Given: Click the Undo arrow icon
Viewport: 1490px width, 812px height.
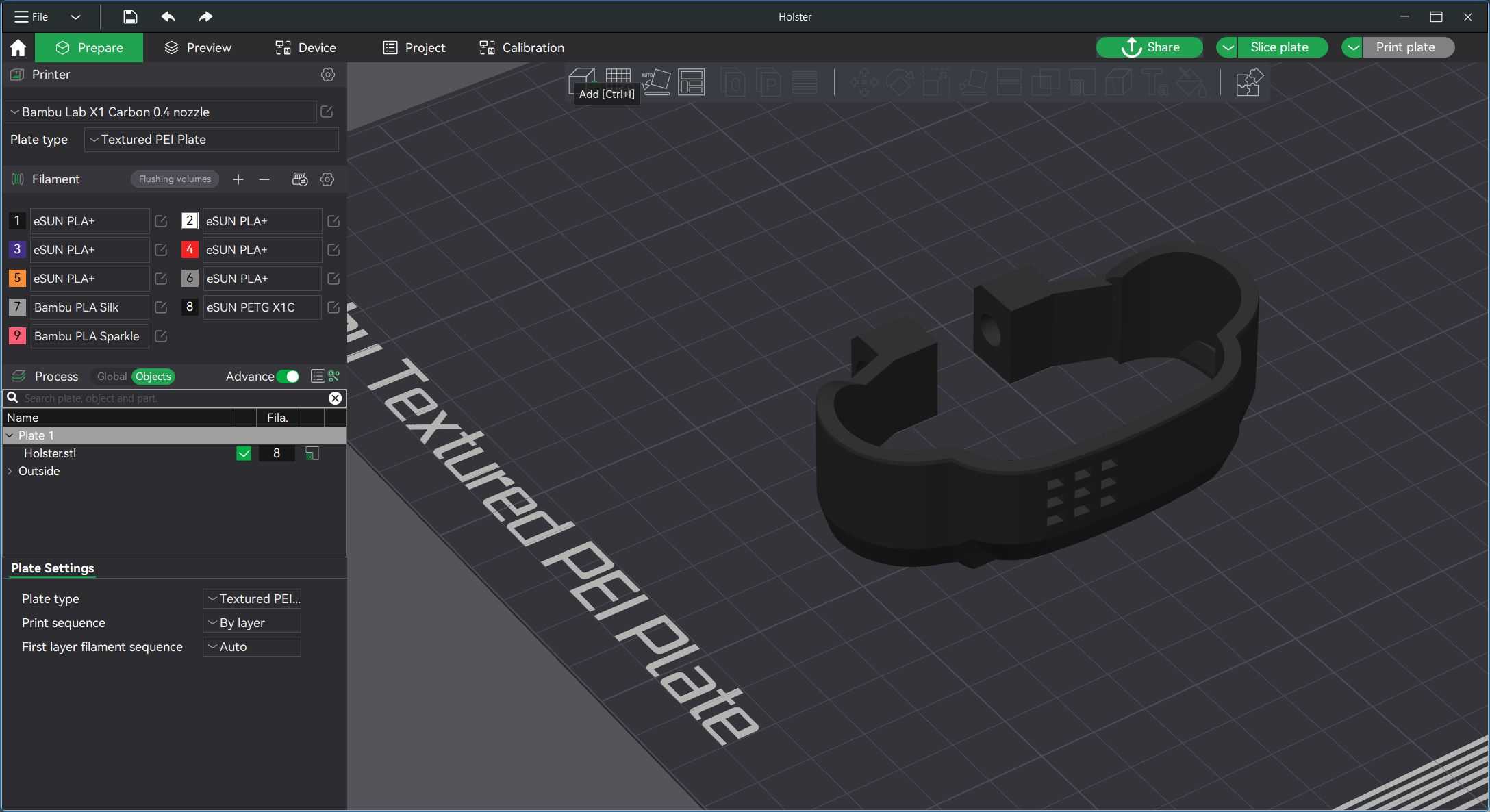Looking at the screenshot, I should tap(168, 16).
